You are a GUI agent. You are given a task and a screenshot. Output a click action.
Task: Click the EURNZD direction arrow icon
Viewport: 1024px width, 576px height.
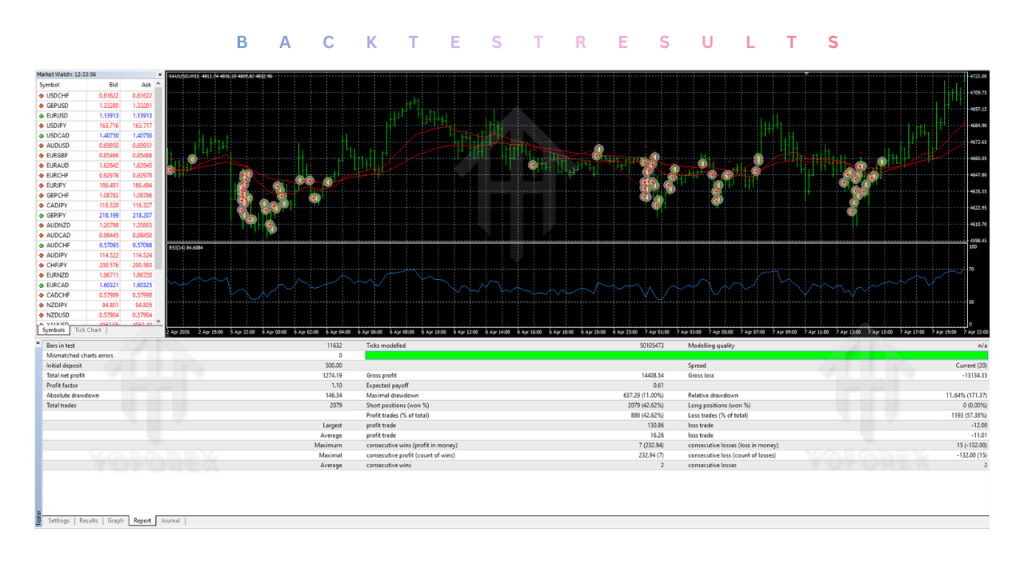coord(42,275)
